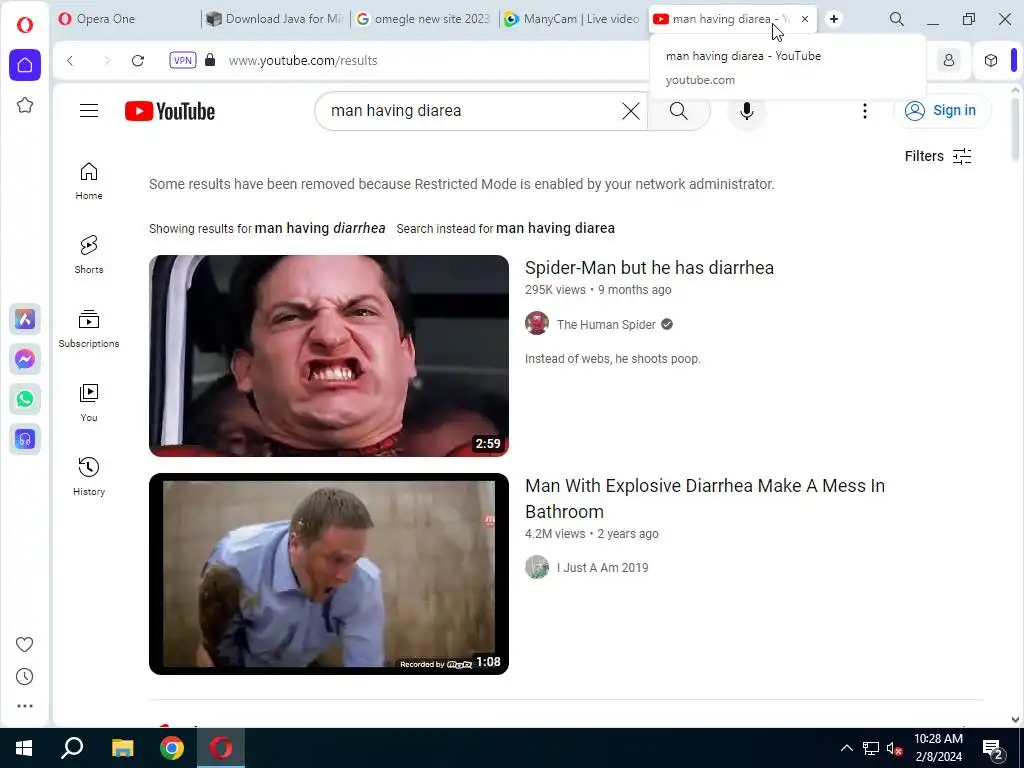Open the Opera main menu logo
This screenshot has height=768, width=1024.
coord(25,25)
